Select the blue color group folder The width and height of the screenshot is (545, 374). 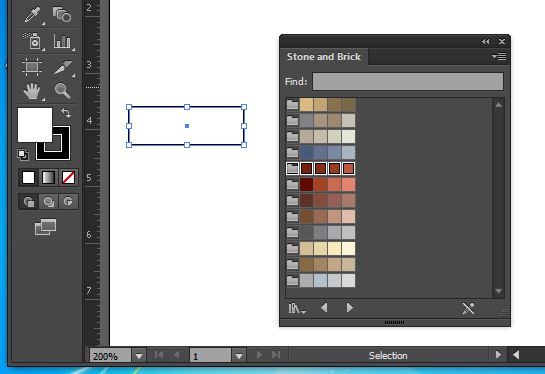click(x=292, y=152)
